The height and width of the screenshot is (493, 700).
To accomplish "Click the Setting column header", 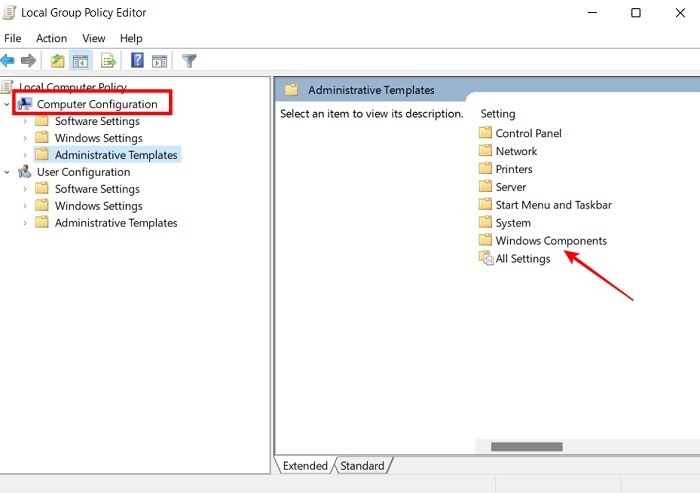I will [x=498, y=114].
